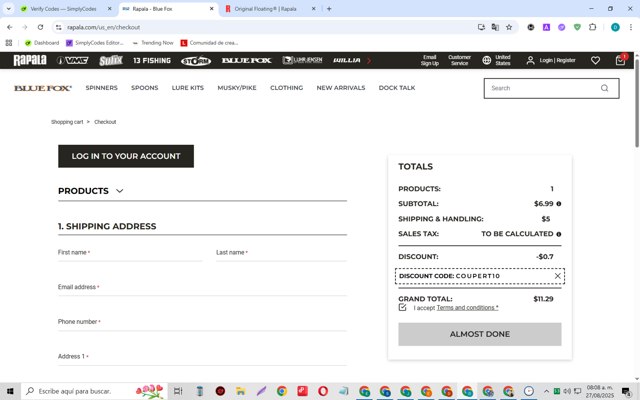This screenshot has width=640, height=400.
Task: Open the wishlist heart icon
Action: click(x=596, y=60)
